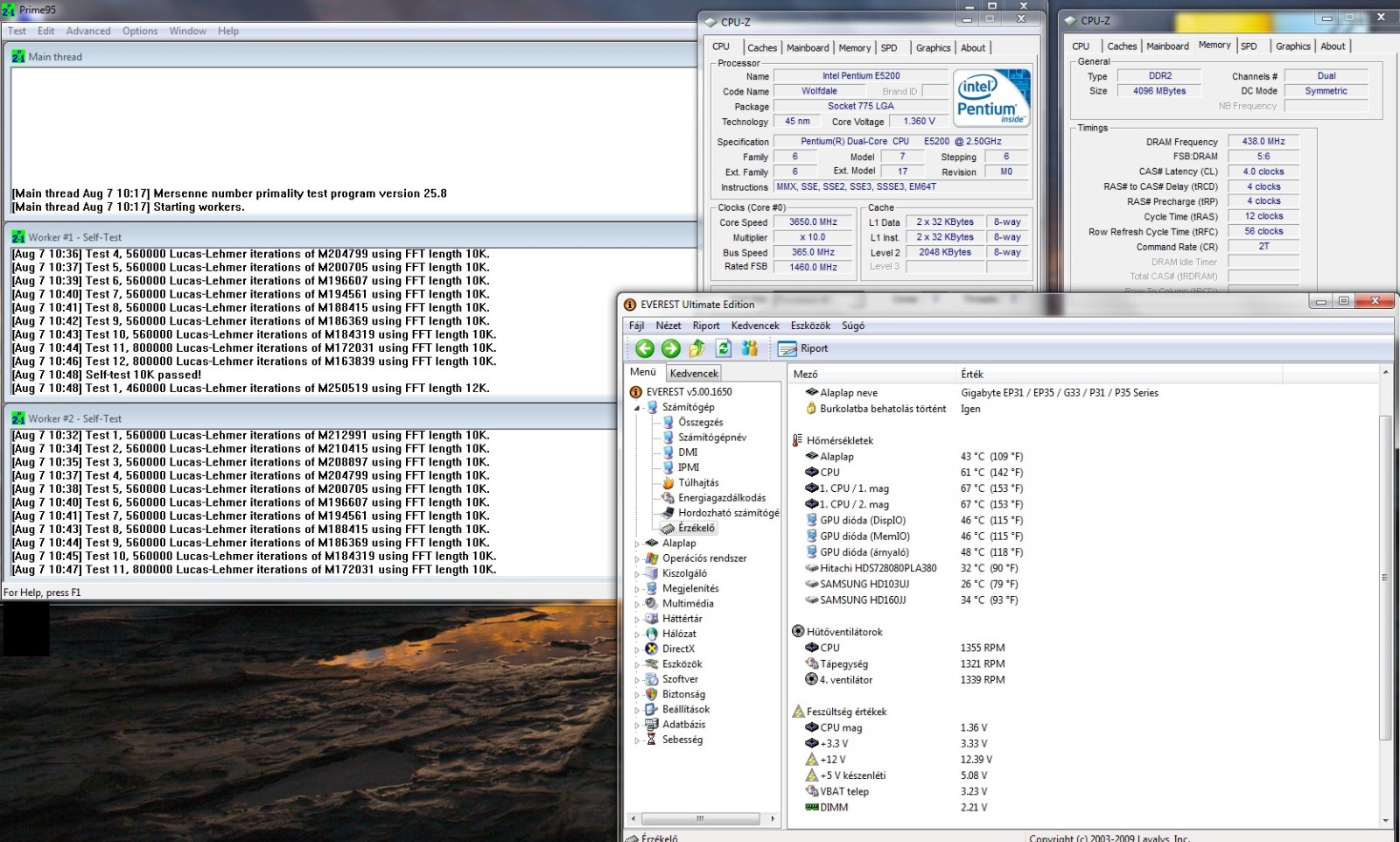Click the Érték column header
The width and height of the screenshot is (1400, 842).
tap(1120, 374)
